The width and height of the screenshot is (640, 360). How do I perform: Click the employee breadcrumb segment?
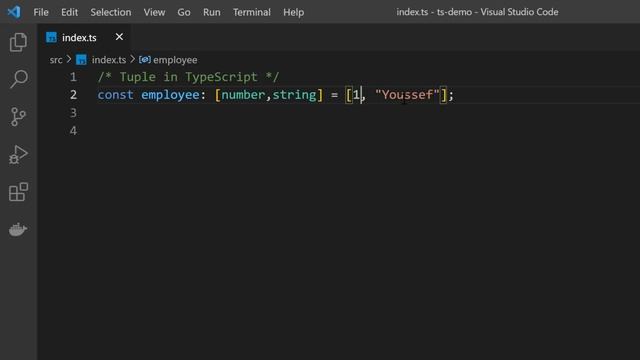175,60
